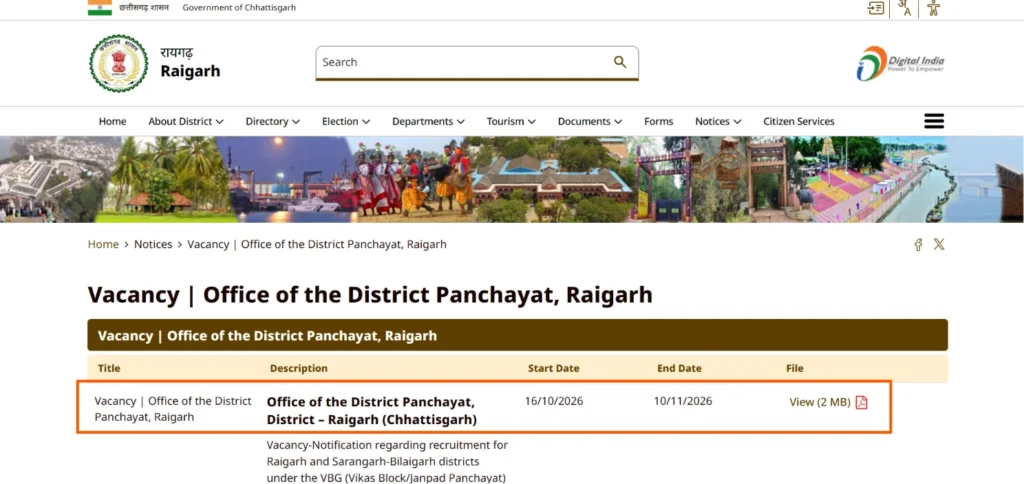Go to Home in navigation bar

coord(112,121)
